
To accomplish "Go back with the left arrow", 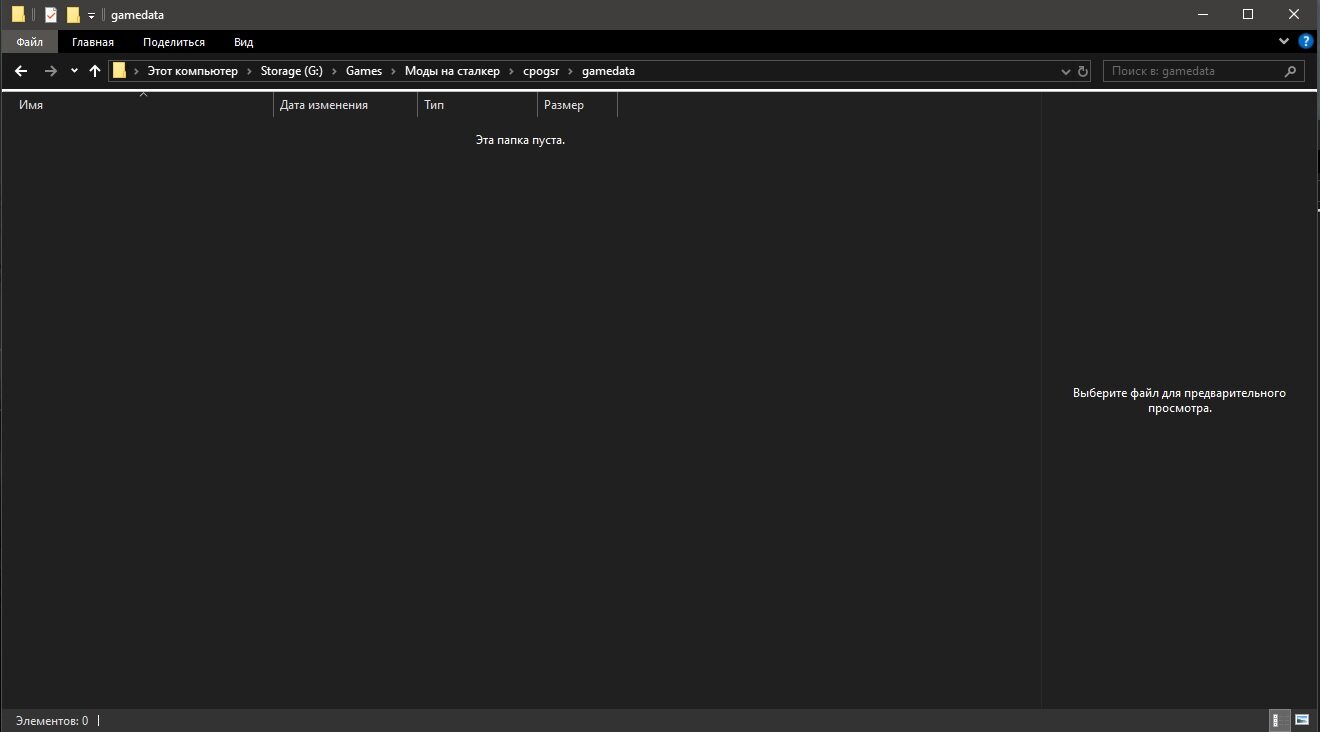I will click(21, 71).
